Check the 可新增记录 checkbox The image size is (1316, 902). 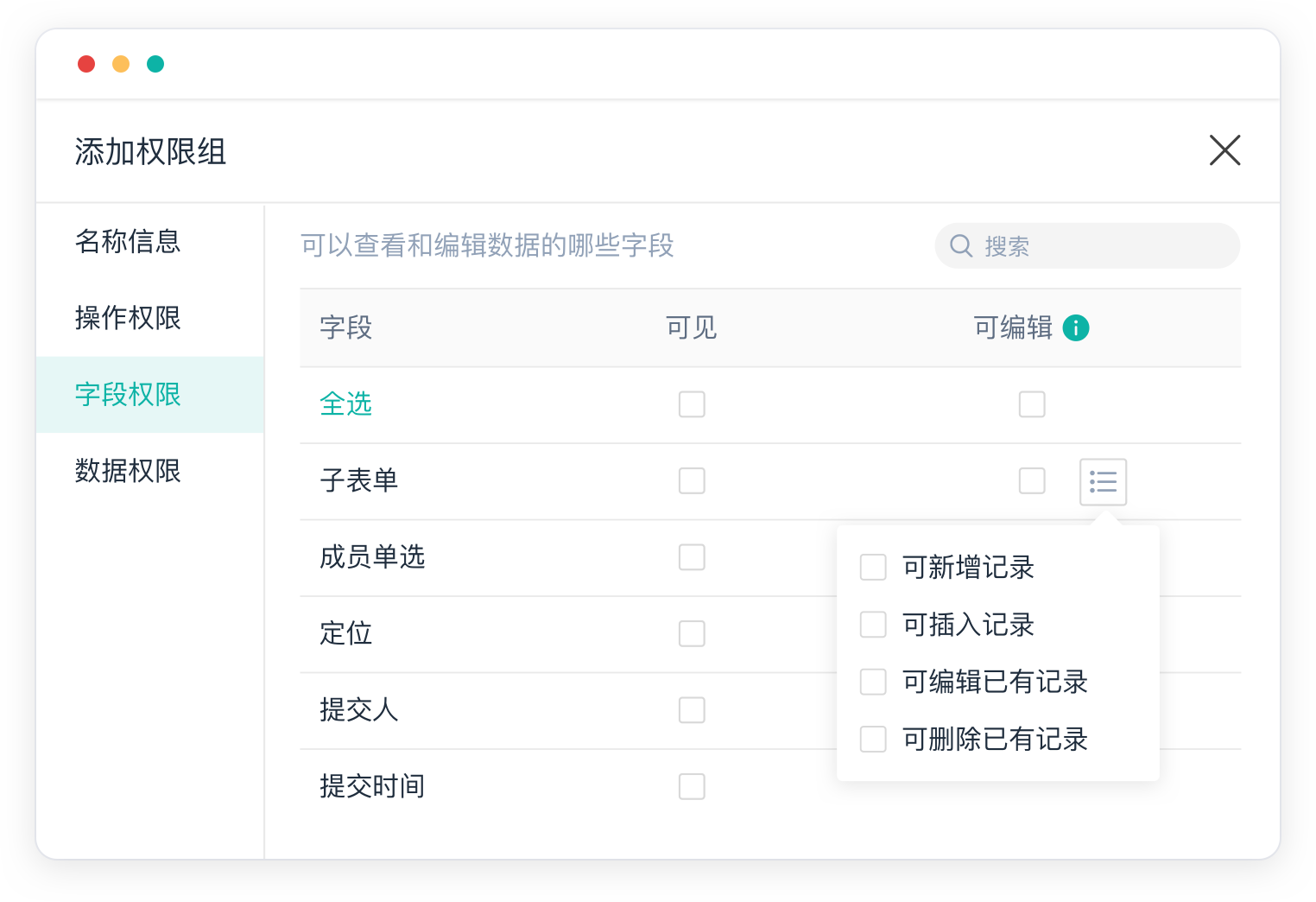pyautogui.click(x=873, y=568)
